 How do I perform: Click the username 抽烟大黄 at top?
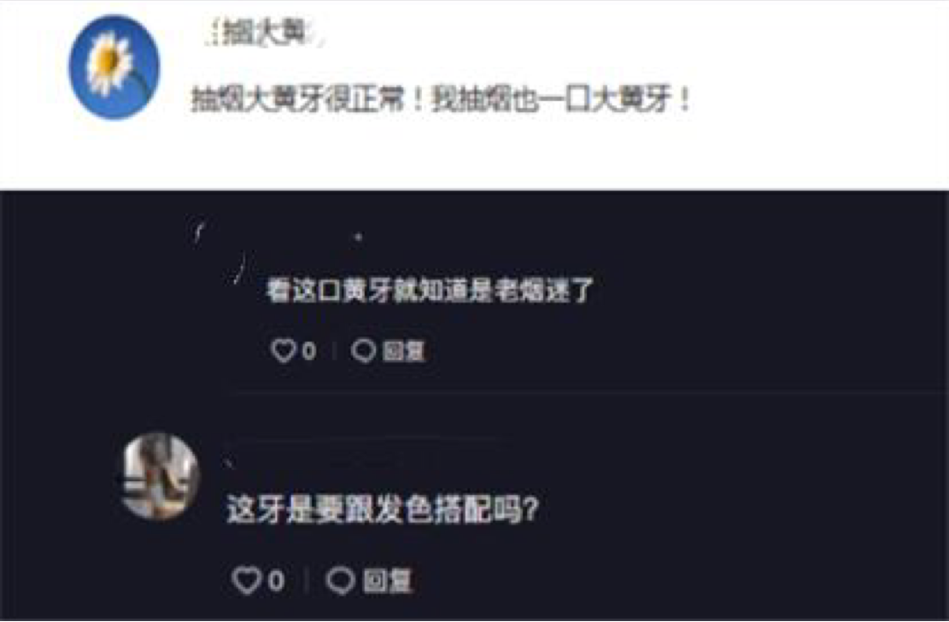(x=263, y=33)
